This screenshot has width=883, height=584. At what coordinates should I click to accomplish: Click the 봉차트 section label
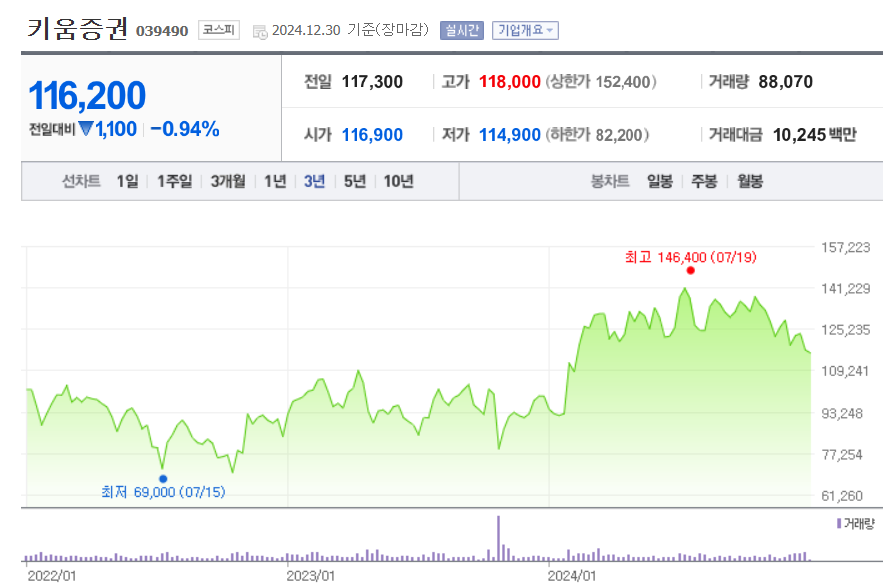[x=610, y=181]
